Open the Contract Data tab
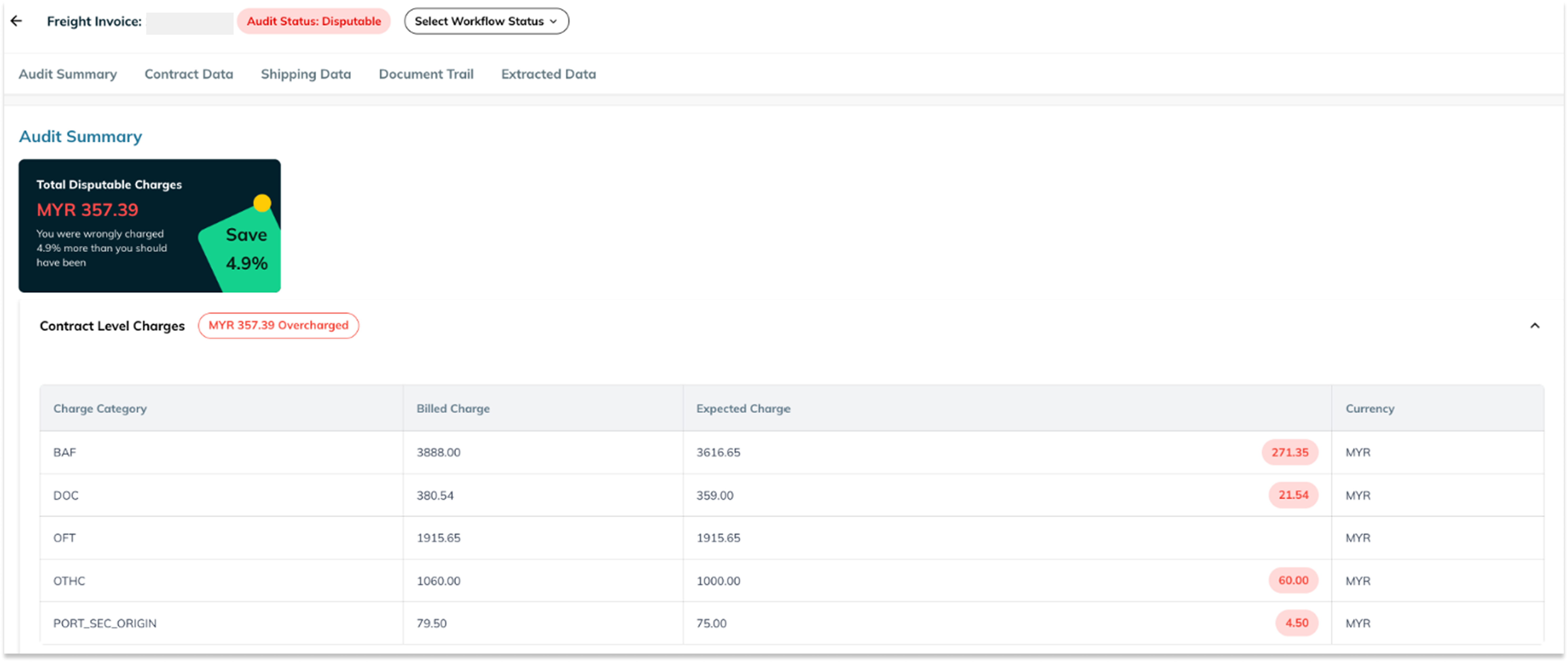This screenshot has height=662, width=1568. point(189,74)
